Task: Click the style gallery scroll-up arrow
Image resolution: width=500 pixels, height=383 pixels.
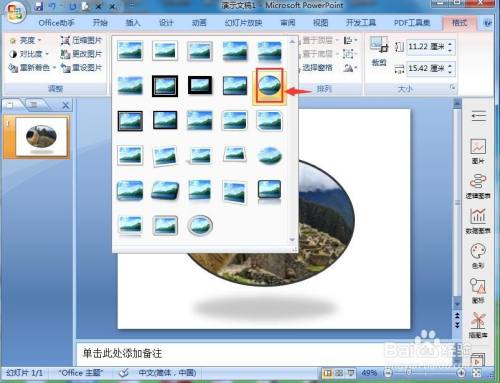Action: [292, 42]
